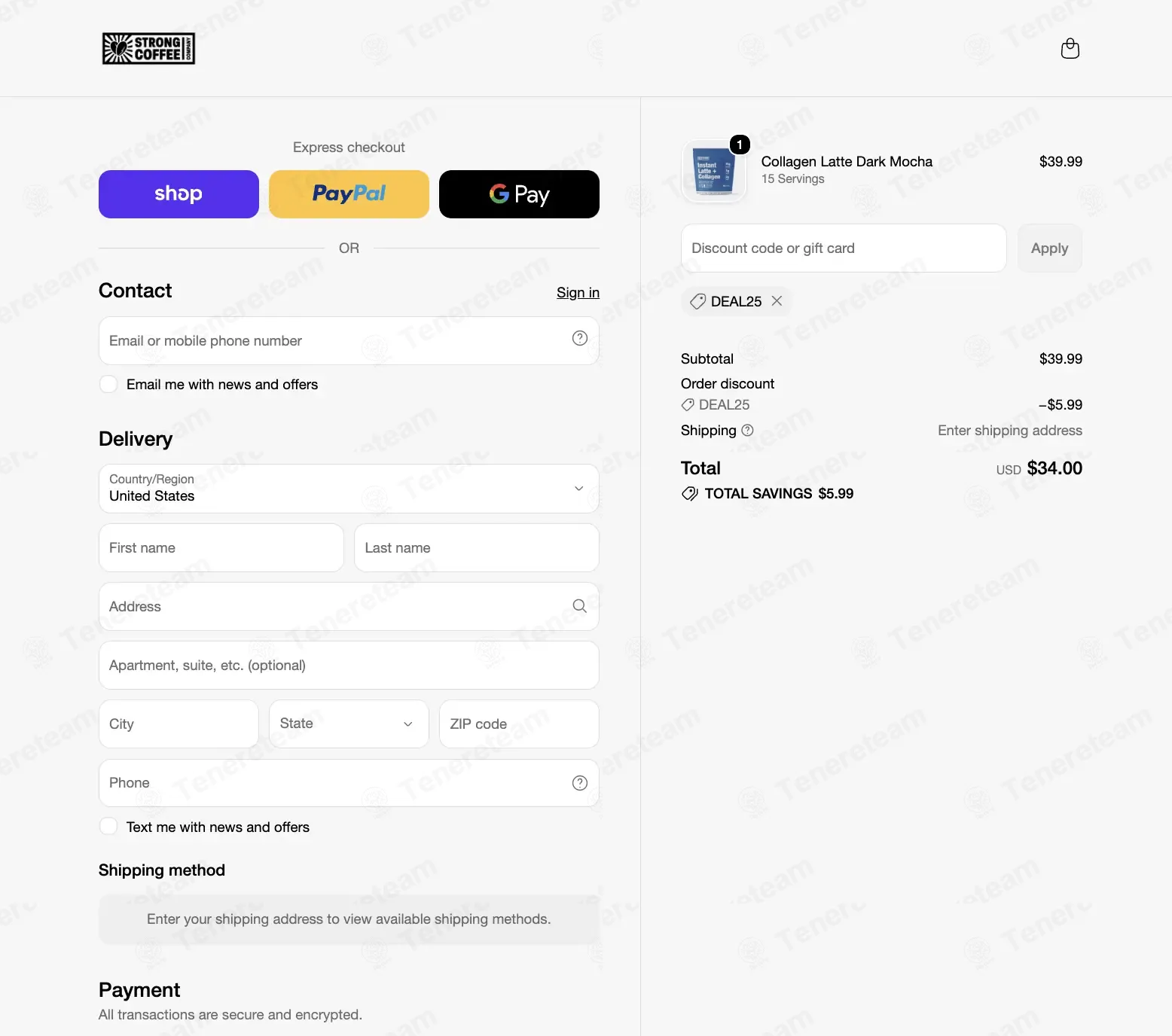The width and height of the screenshot is (1172, 1036).
Task: Focus the Email or mobile phone number field
Action: pos(349,341)
